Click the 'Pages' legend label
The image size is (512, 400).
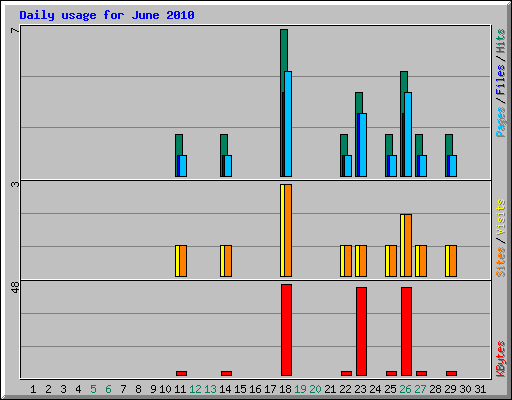[500, 122]
